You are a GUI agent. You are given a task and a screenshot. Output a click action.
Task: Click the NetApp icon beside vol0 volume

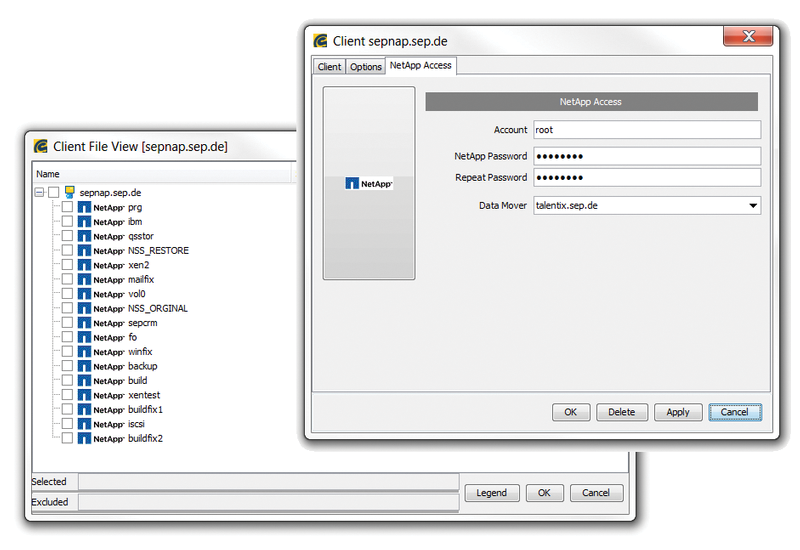point(84,294)
